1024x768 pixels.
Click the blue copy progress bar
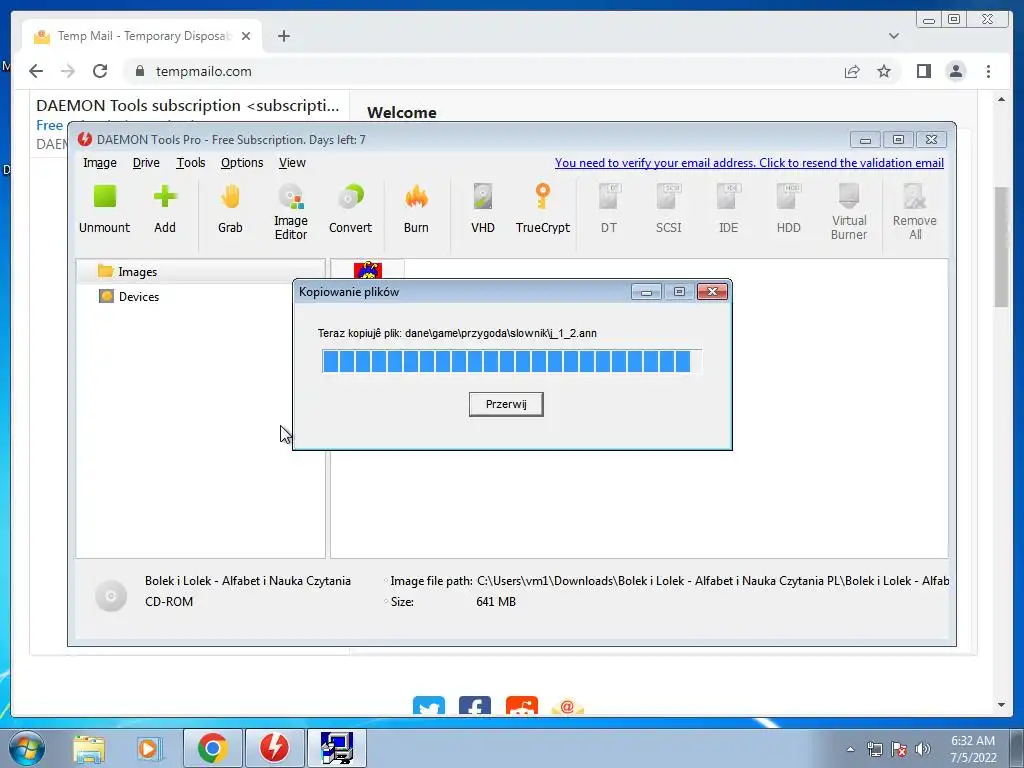pos(512,361)
